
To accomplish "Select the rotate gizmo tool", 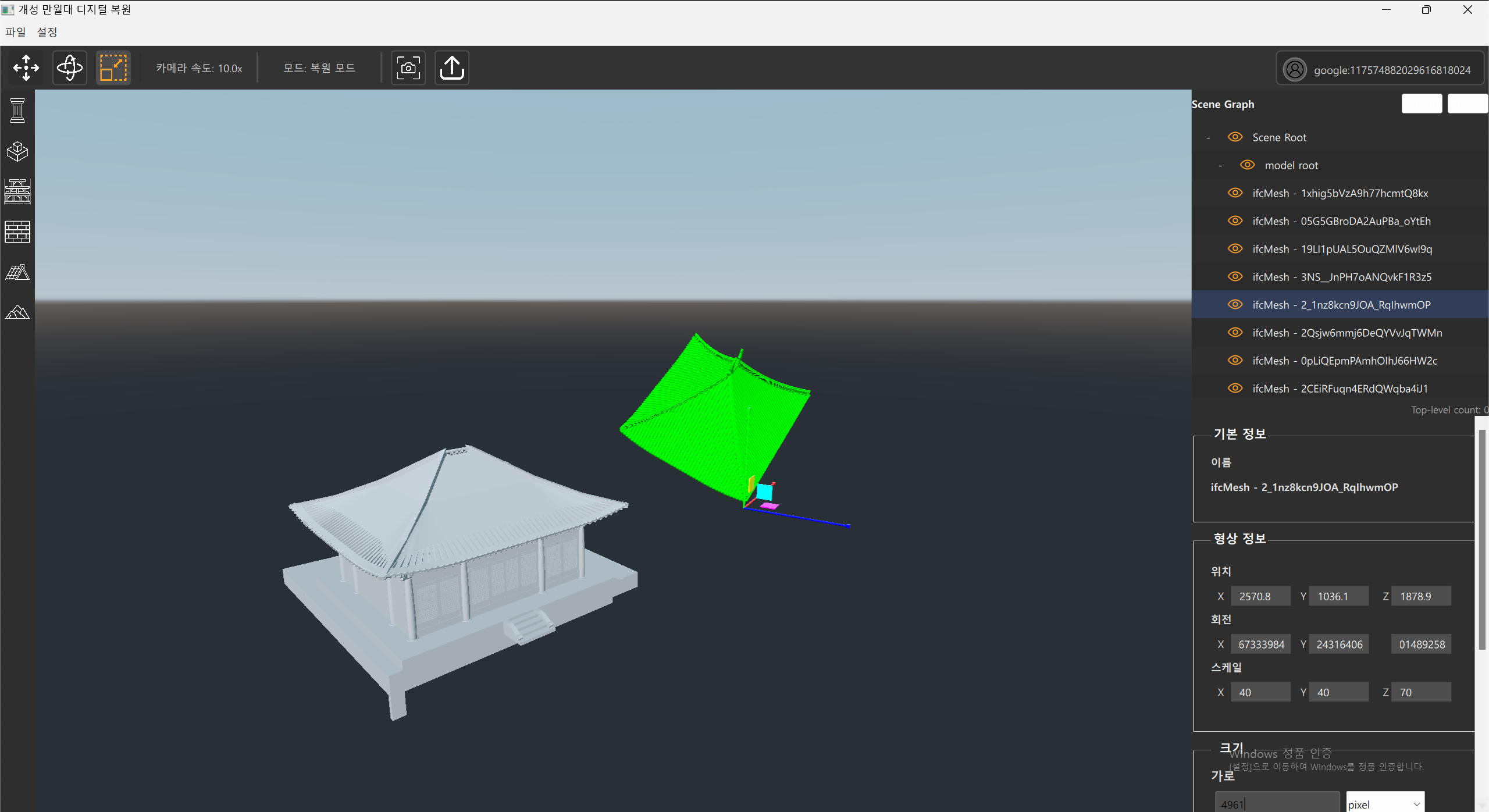I will (70, 68).
